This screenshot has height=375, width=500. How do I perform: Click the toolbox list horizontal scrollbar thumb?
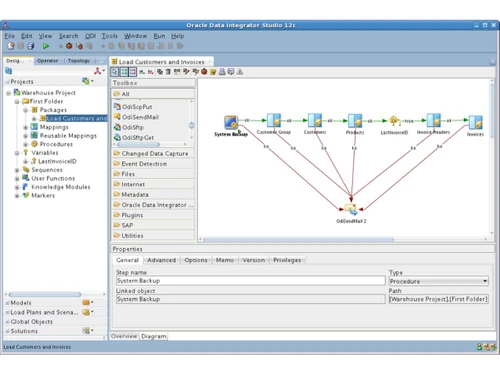tap(138, 144)
